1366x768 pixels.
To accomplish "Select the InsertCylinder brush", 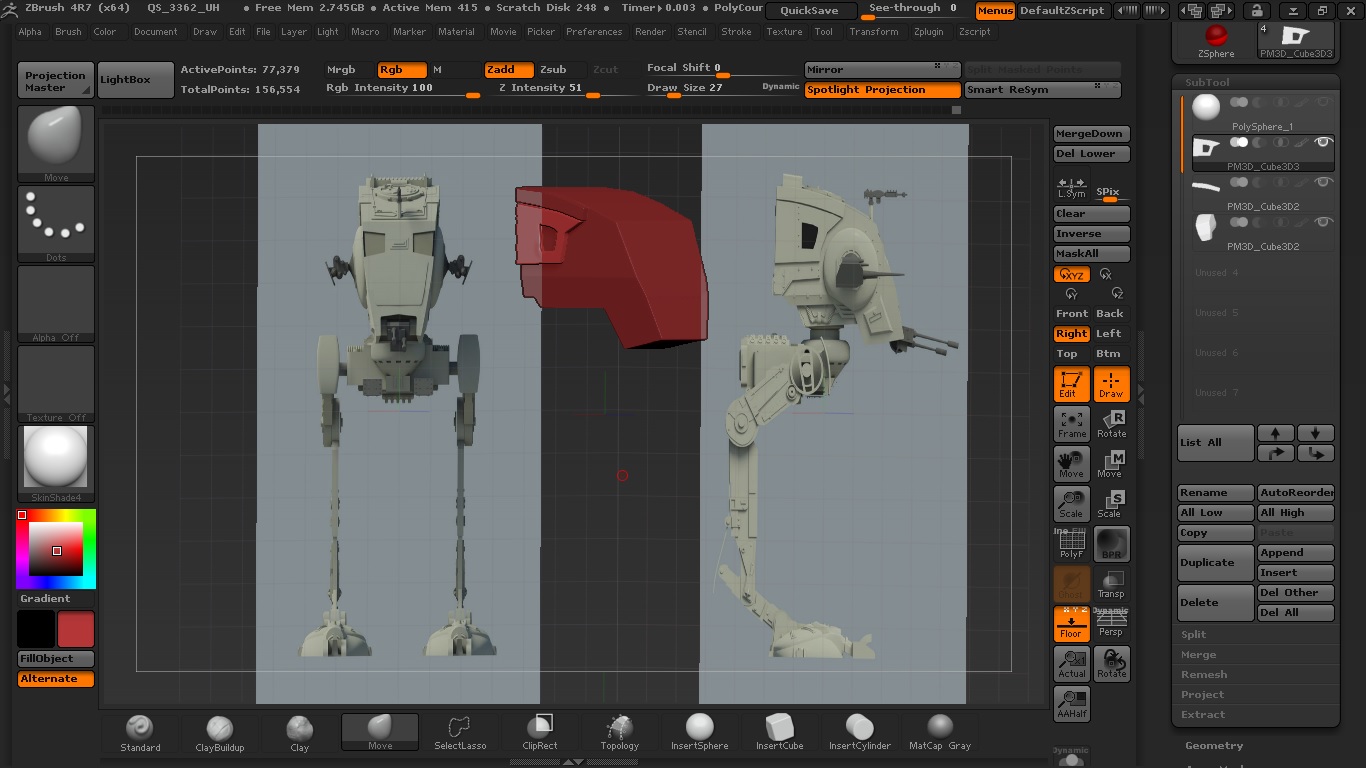I will (x=860, y=733).
